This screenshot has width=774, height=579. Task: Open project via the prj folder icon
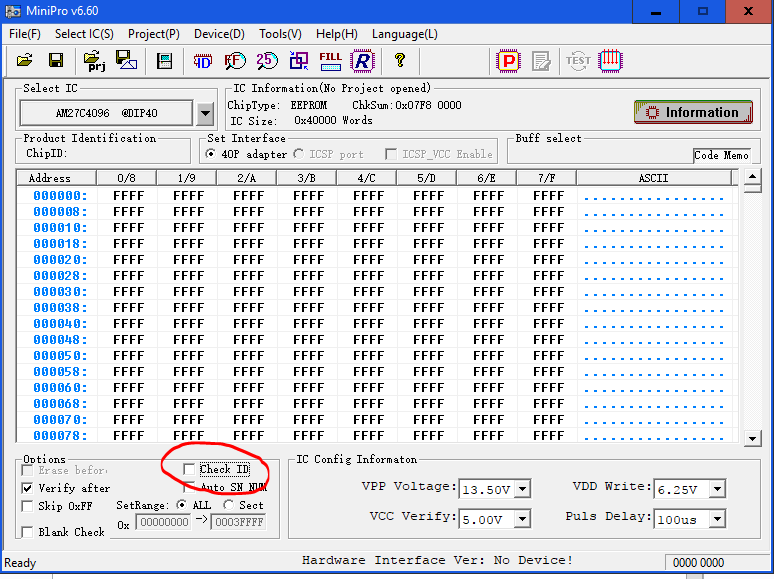[x=94, y=61]
